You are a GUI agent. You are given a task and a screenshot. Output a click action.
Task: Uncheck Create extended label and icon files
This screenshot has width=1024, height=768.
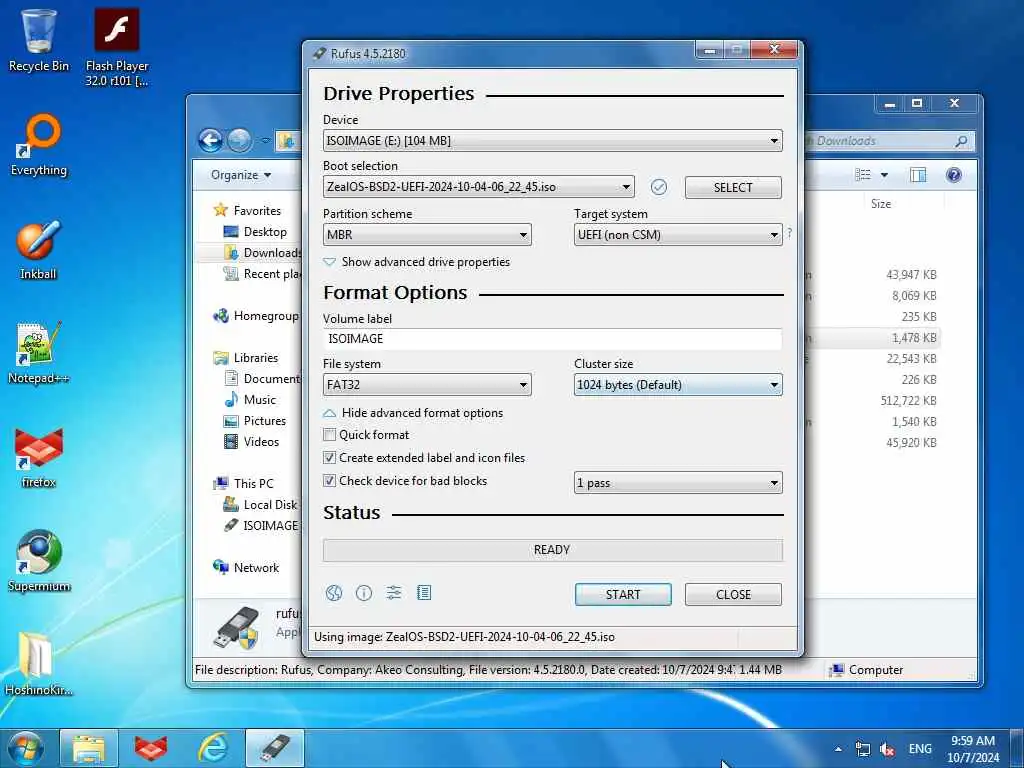[x=330, y=458]
